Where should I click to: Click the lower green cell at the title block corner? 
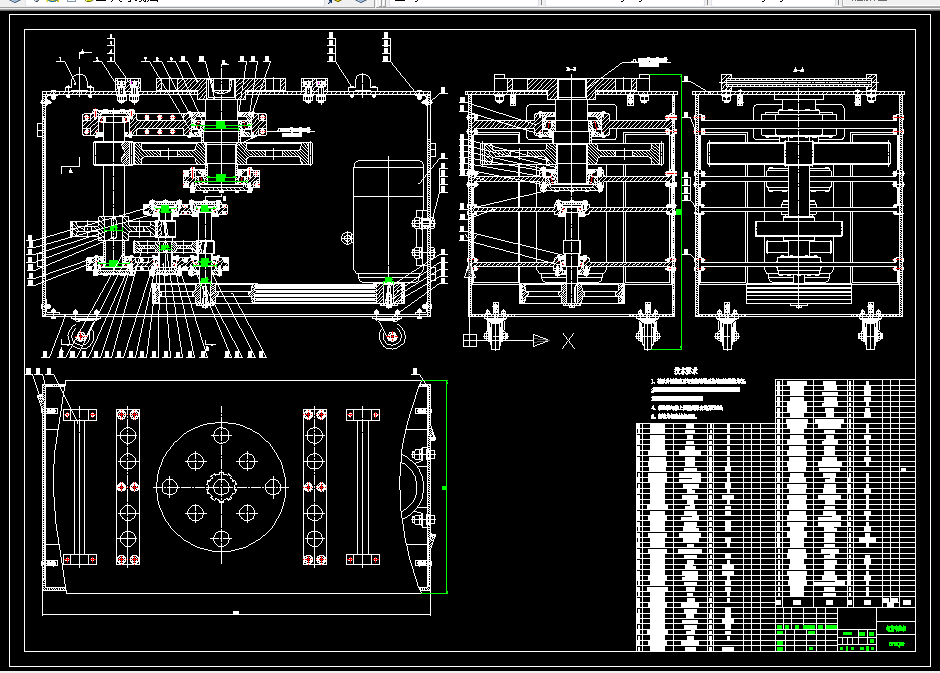(x=896, y=644)
